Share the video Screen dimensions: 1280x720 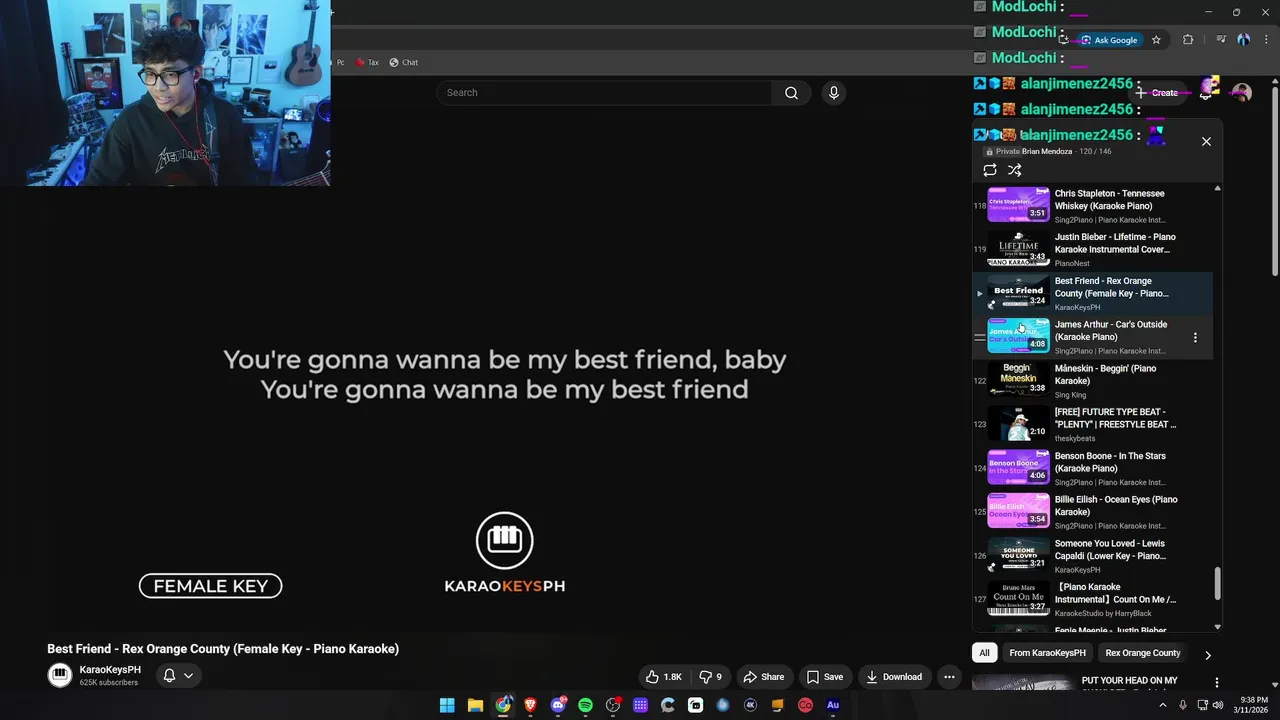[x=764, y=677]
